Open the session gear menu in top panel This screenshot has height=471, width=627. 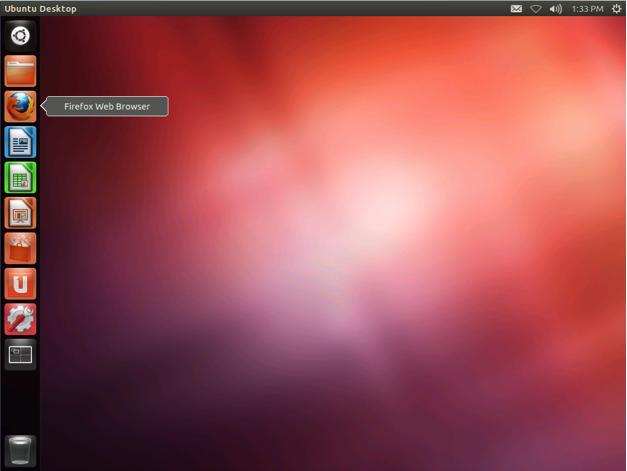(x=616, y=8)
